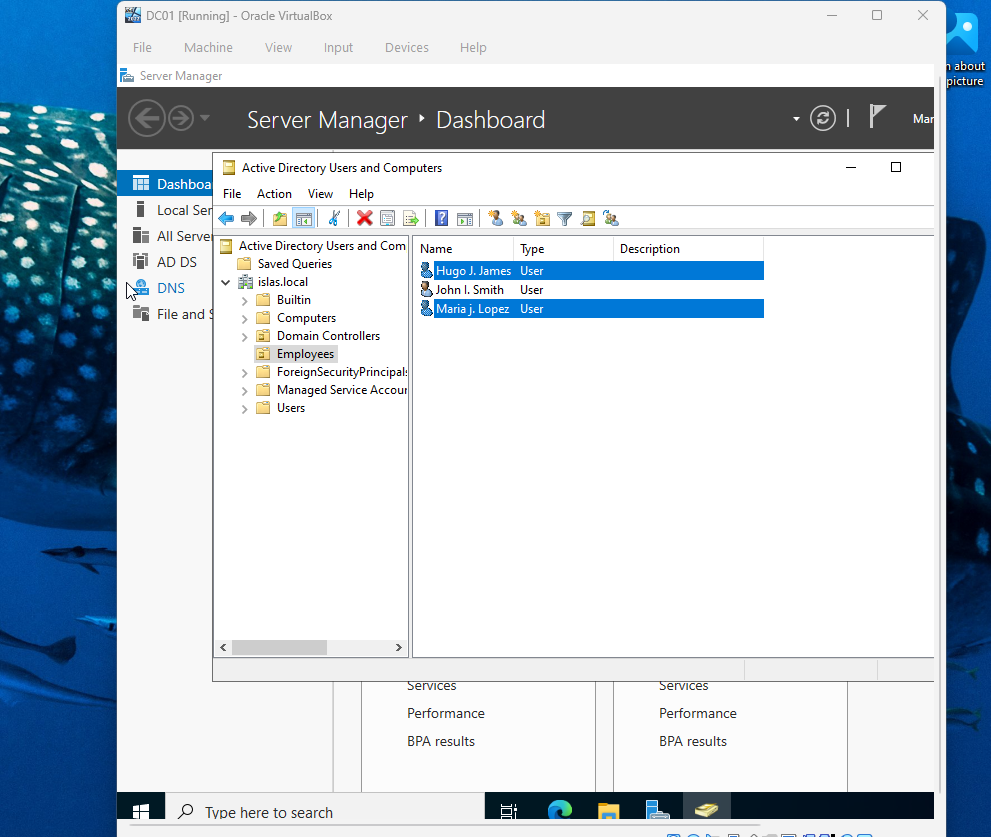Open VirtualBox Input menu
This screenshot has width=991, height=837.
pyautogui.click(x=338, y=47)
